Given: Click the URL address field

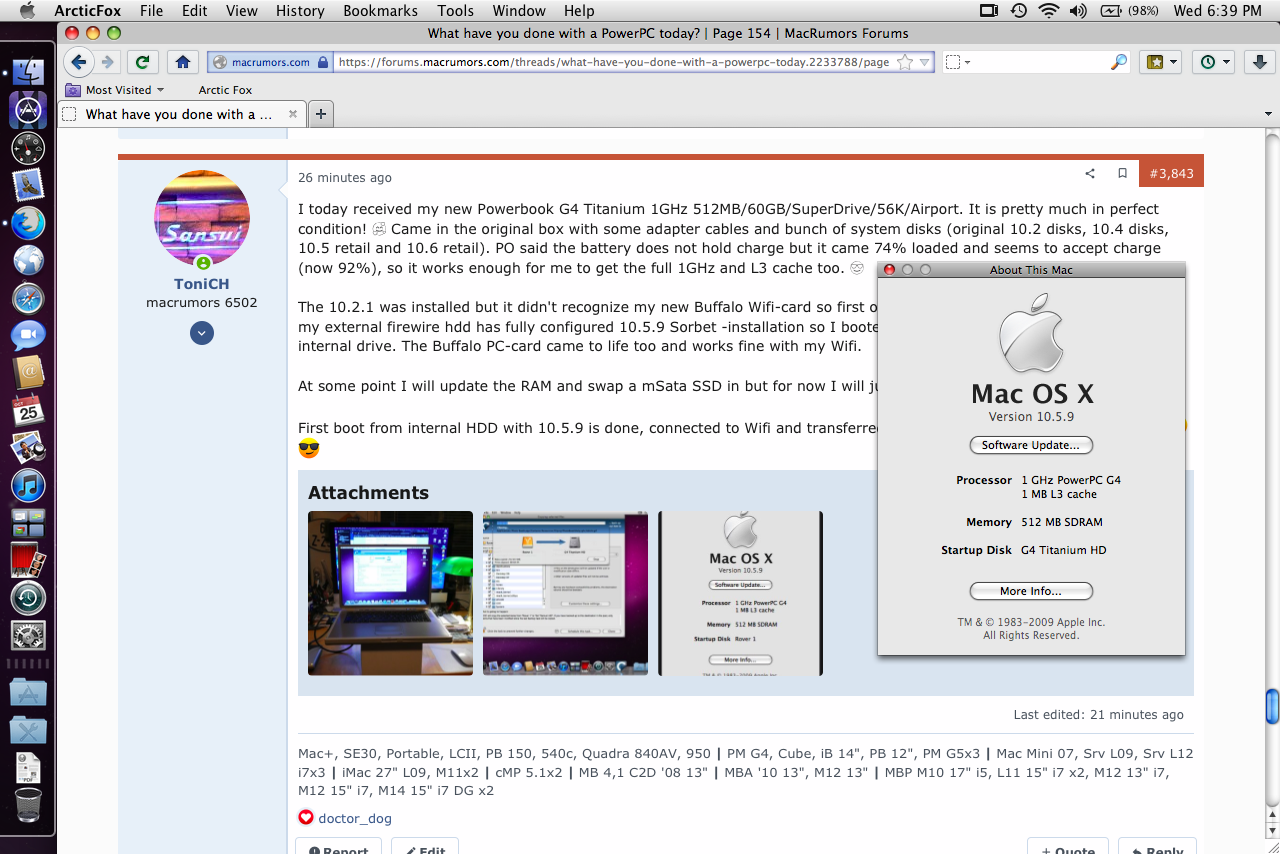Looking at the screenshot, I should [x=615, y=62].
